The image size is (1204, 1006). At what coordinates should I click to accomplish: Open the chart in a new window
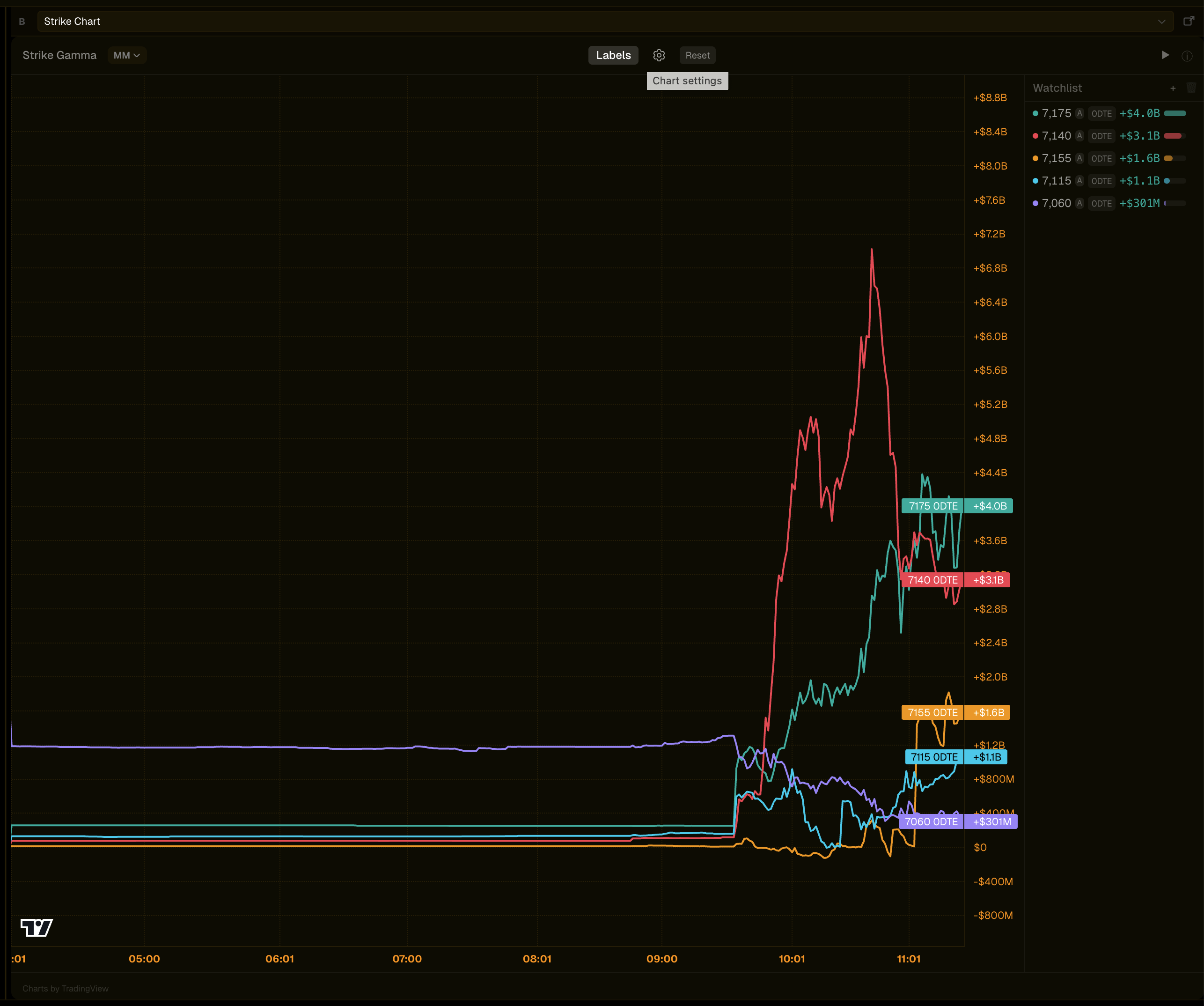point(1189,21)
